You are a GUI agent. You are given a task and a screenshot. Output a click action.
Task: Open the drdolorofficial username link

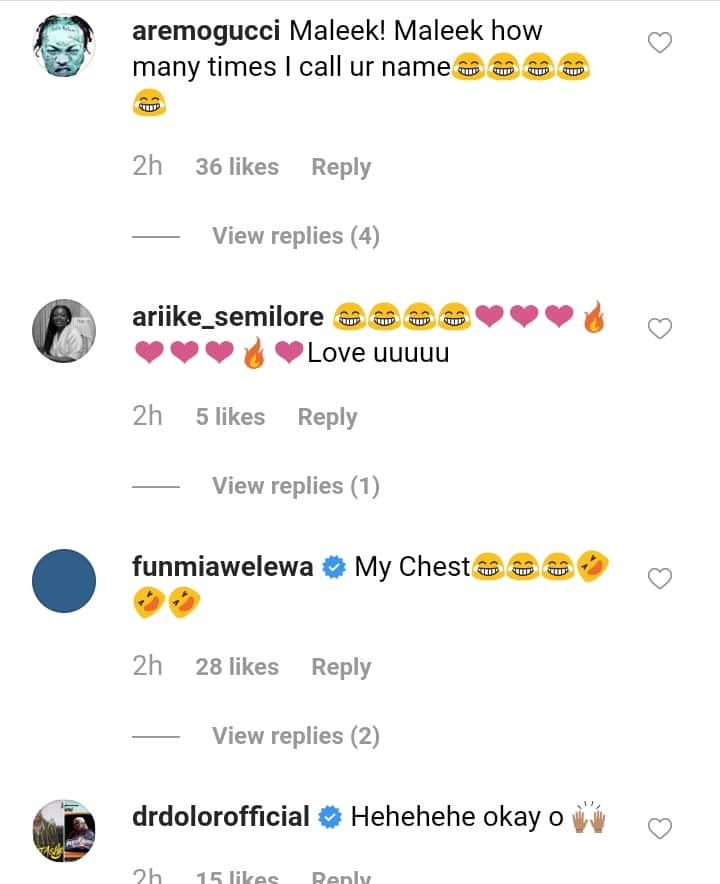coord(220,817)
